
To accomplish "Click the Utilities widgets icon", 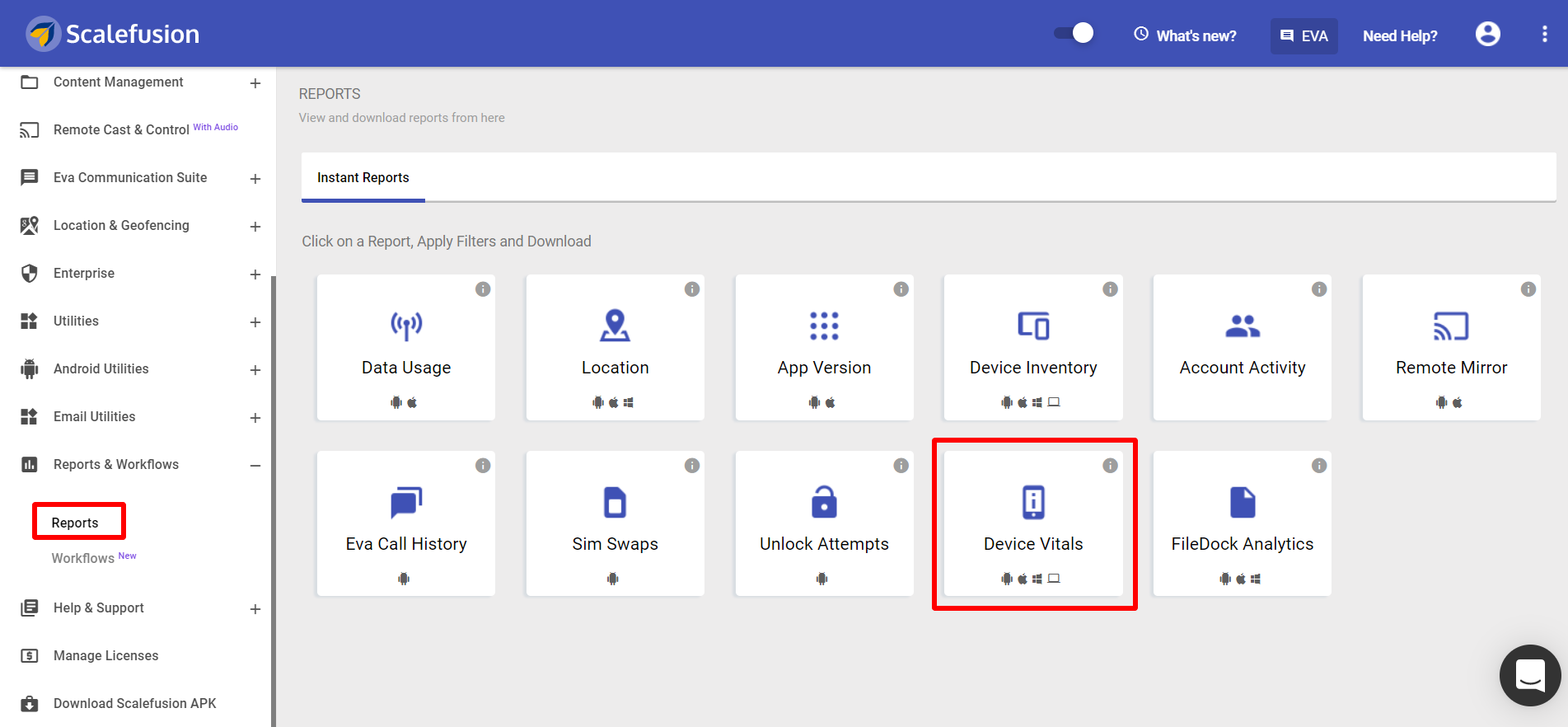I will (x=30, y=321).
